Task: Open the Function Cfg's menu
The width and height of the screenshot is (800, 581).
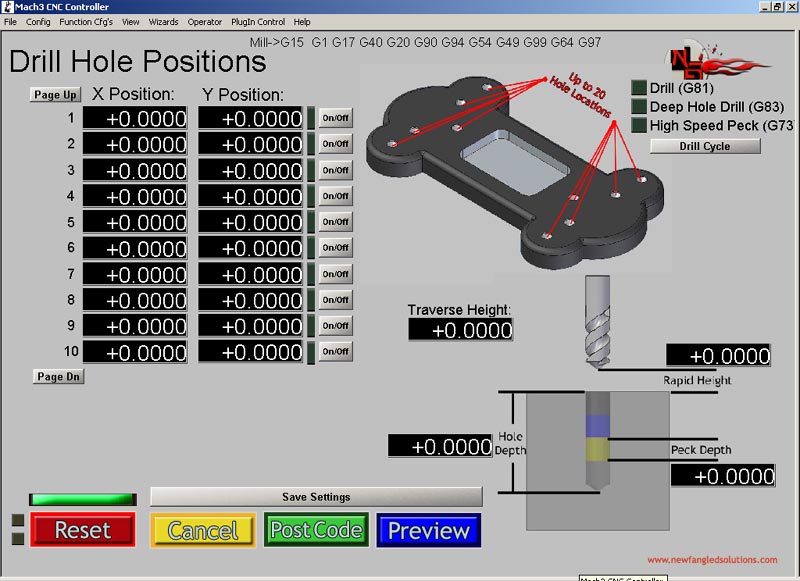Action: click(86, 22)
